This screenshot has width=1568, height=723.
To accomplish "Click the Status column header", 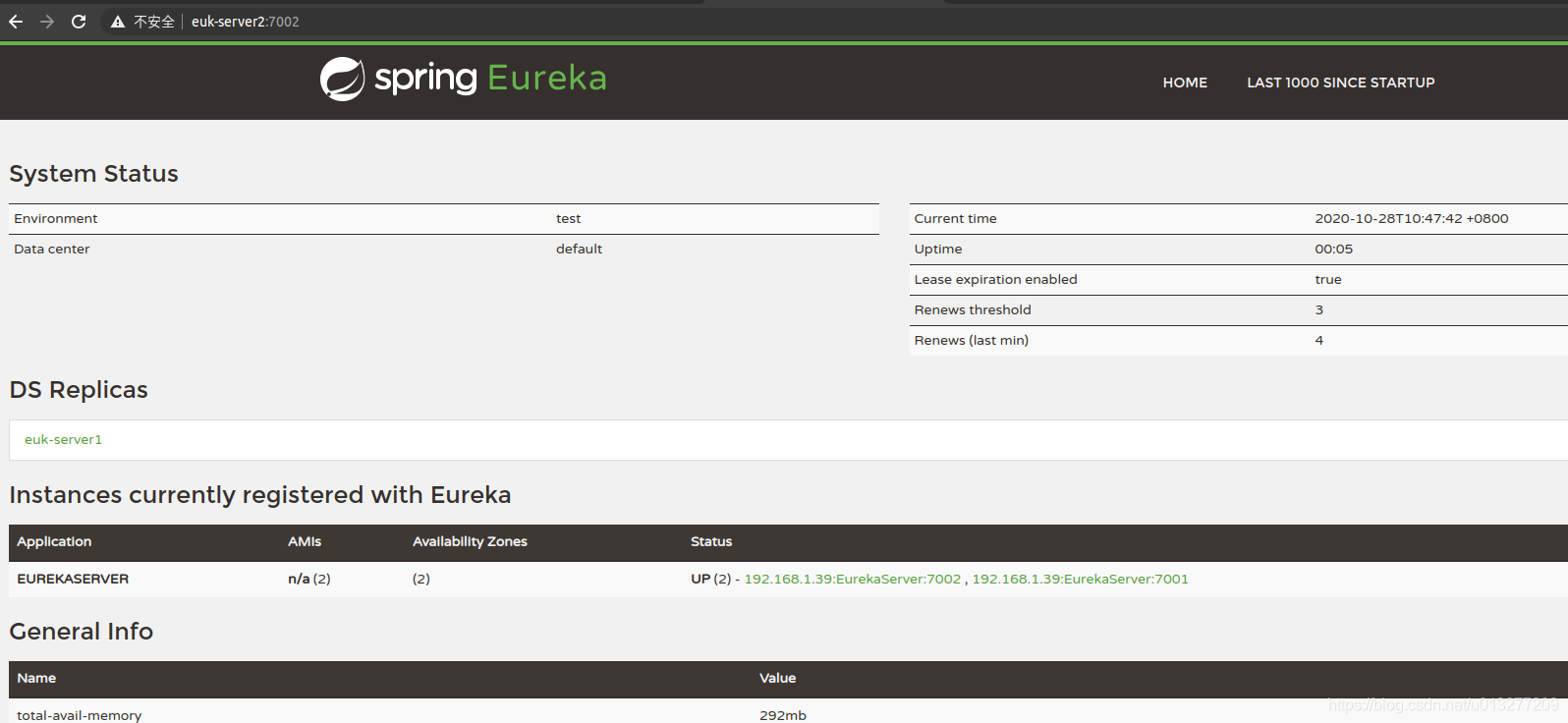I will point(711,542).
